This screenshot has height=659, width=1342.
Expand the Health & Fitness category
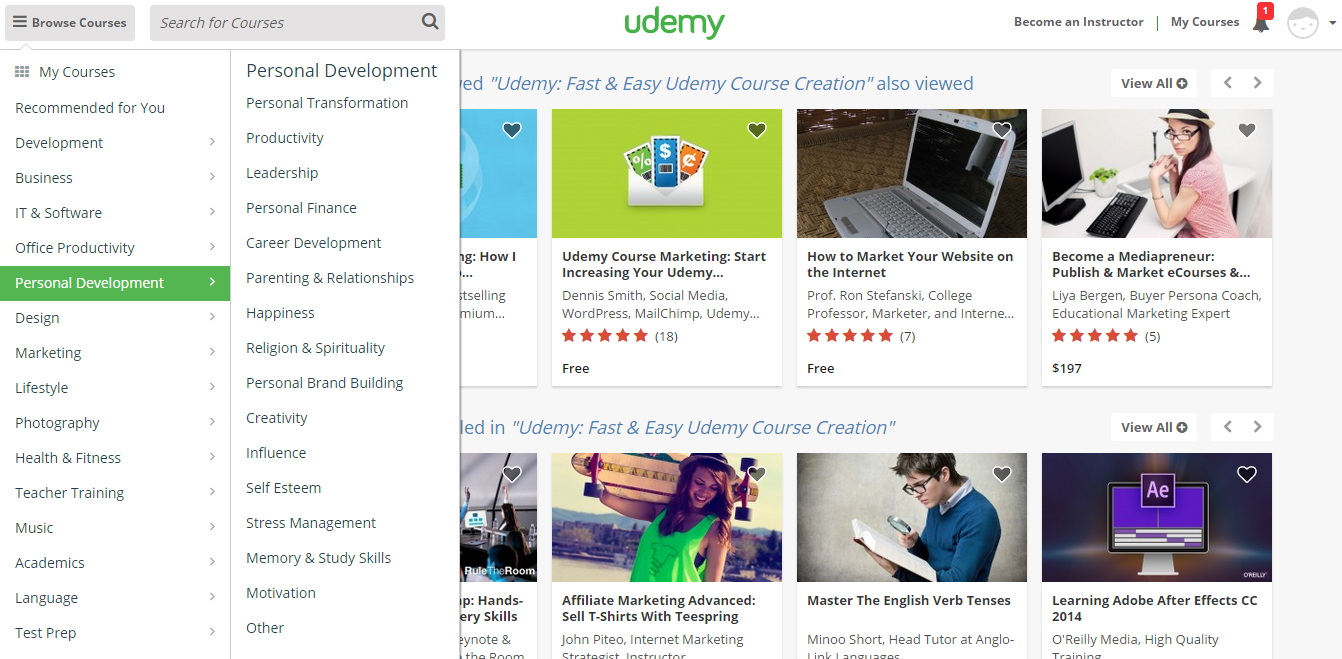tap(115, 458)
